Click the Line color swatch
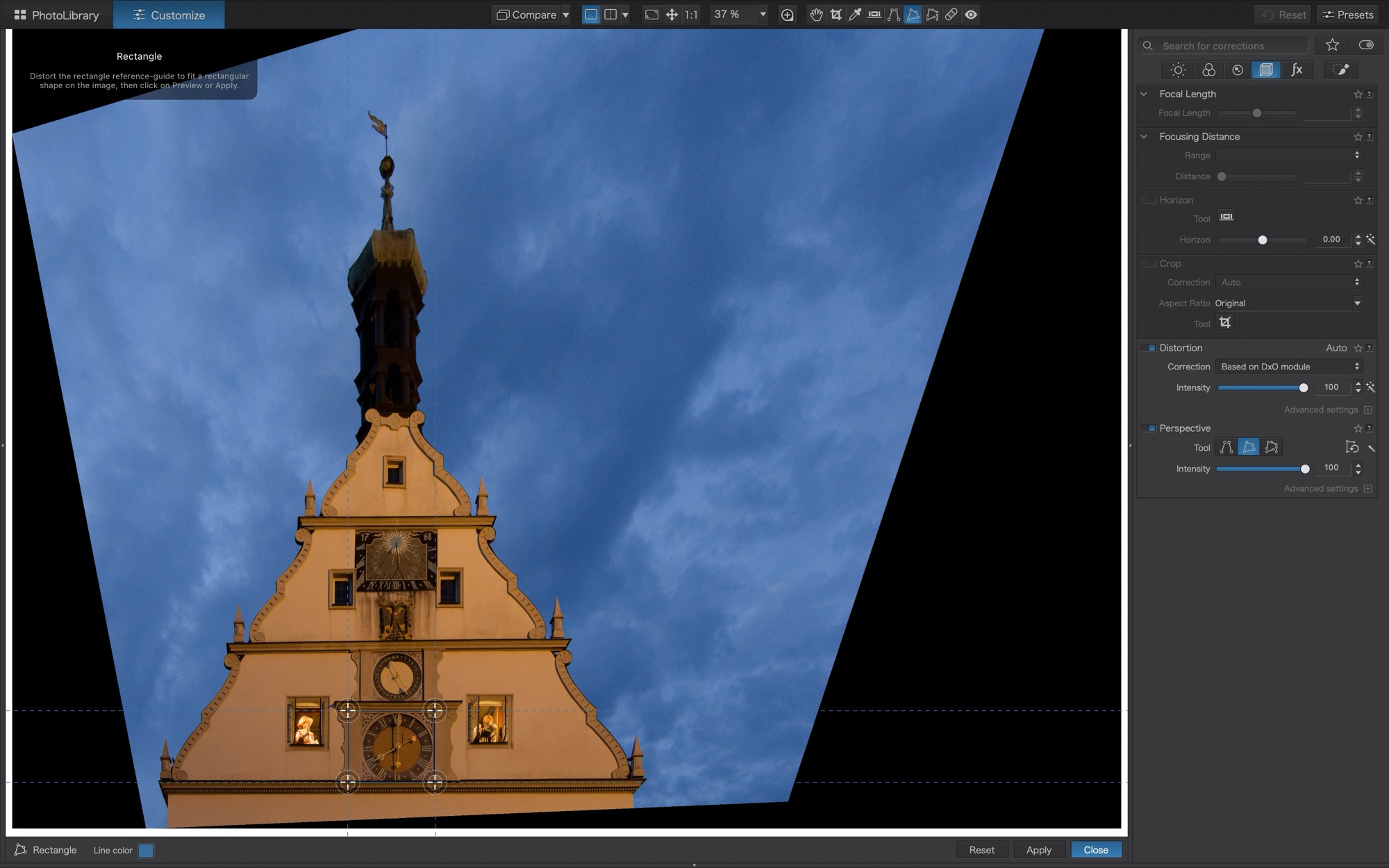 tap(146, 851)
